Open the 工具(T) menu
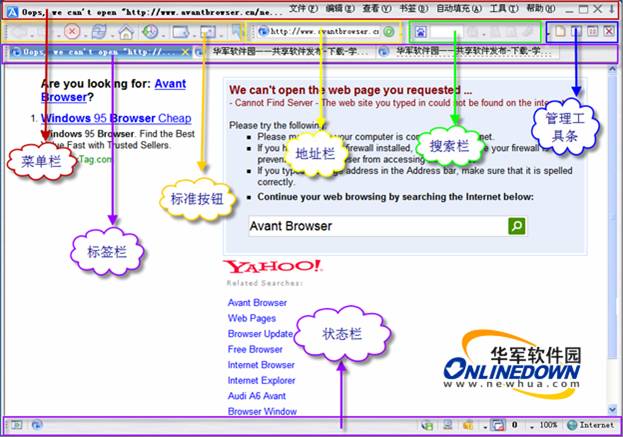623x437 pixels. pyautogui.click(x=504, y=8)
